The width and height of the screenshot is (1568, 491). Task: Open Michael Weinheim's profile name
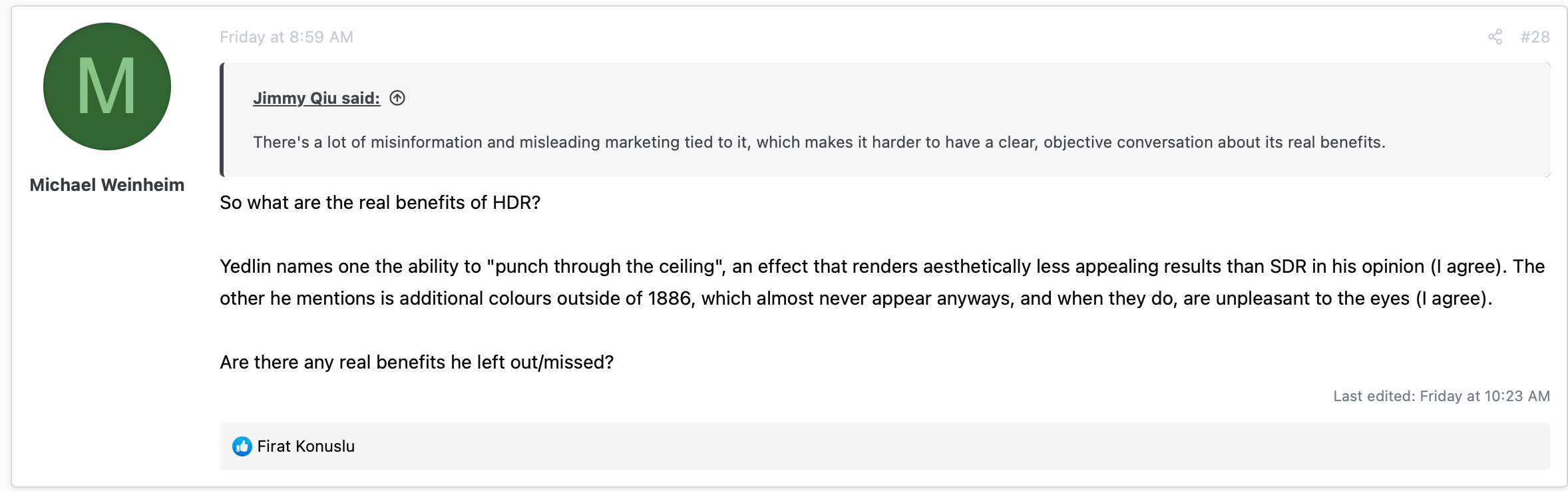click(x=107, y=185)
